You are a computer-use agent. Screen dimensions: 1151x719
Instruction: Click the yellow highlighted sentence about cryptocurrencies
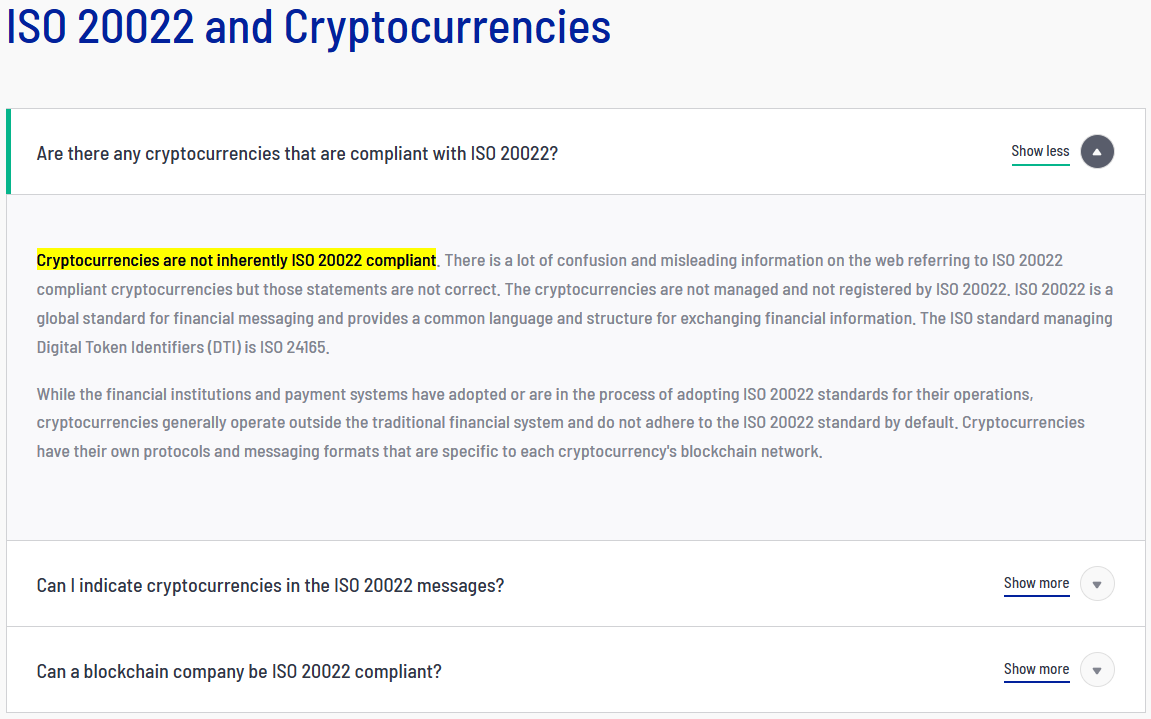236,261
